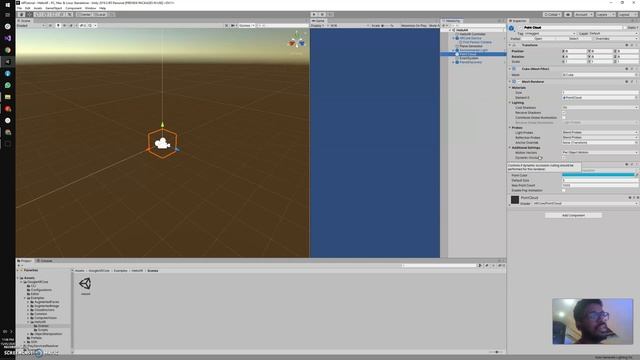Click the PointCloud material preview icon
Viewport: 640px width, 360px height.
click(515, 200)
